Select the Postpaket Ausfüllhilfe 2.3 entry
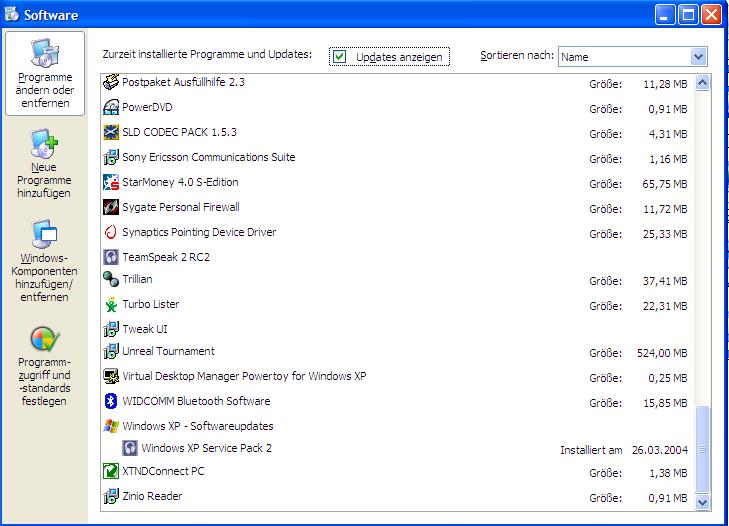 click(183, 82)
